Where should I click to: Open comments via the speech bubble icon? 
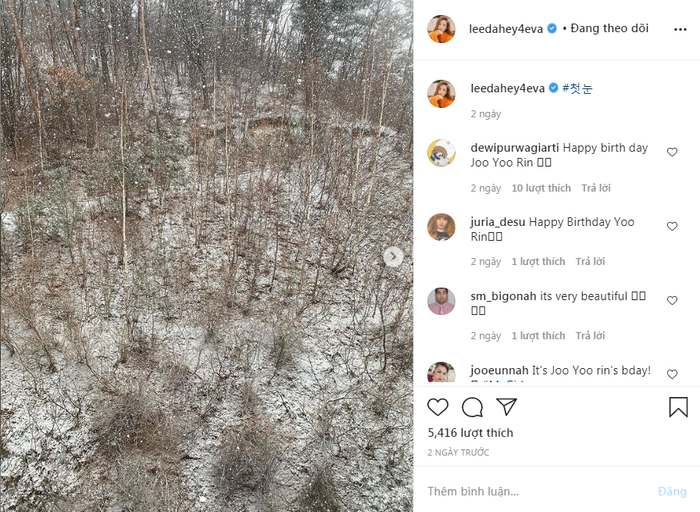coord(472,407)
